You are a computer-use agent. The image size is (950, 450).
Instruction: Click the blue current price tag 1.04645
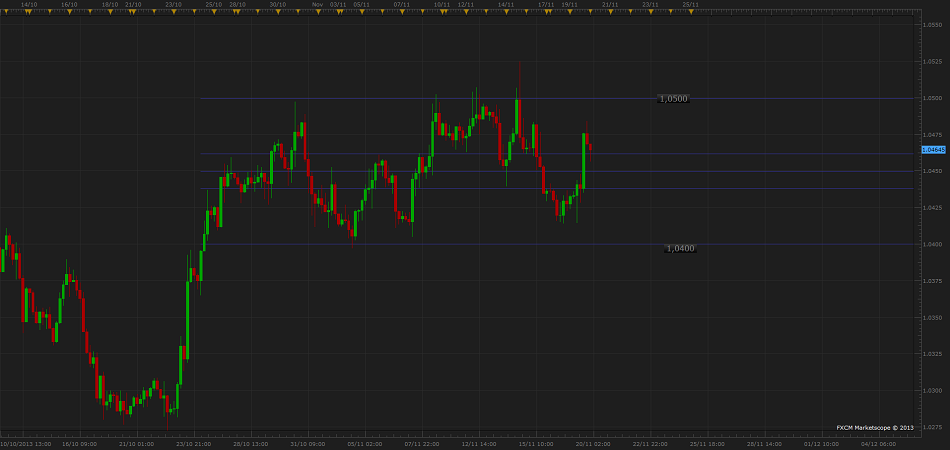[x=933, y=149]
